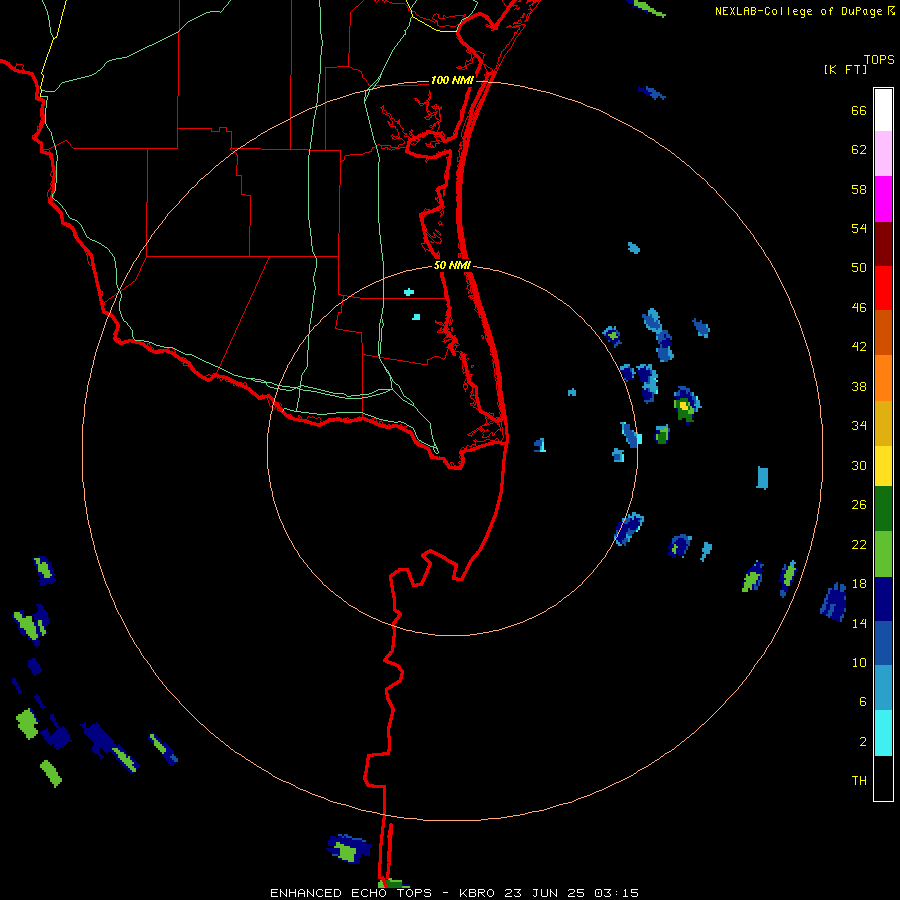
Task: Click the dark green legend swatch
Action: (883, 509)
